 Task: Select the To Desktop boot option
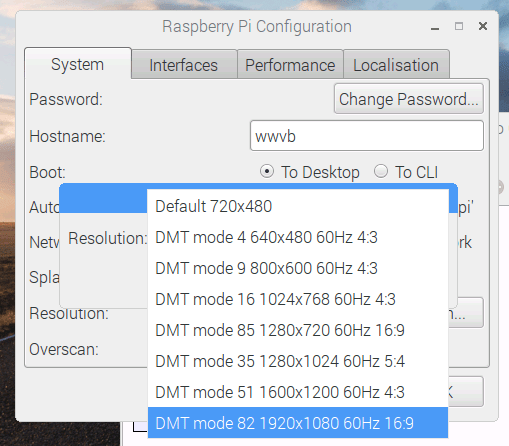tap(310, 172)
